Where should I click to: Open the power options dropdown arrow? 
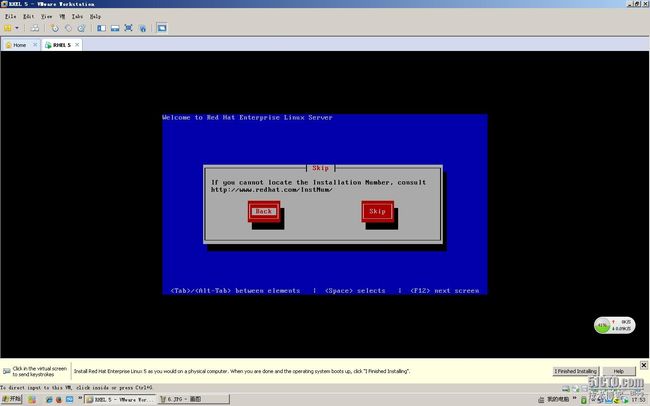pyautogui.click(x=17, y=28)
